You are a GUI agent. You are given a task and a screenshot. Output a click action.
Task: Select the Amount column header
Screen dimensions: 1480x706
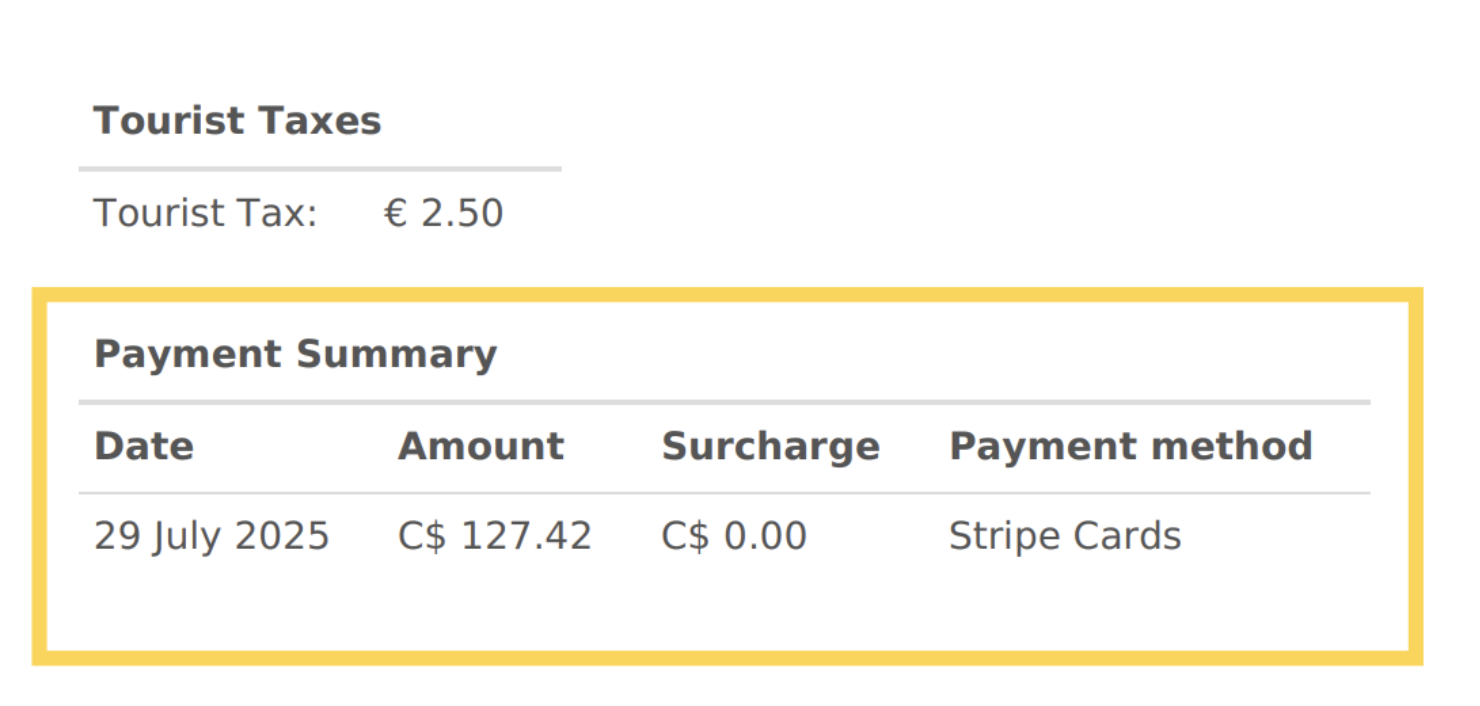pos(481,446)
